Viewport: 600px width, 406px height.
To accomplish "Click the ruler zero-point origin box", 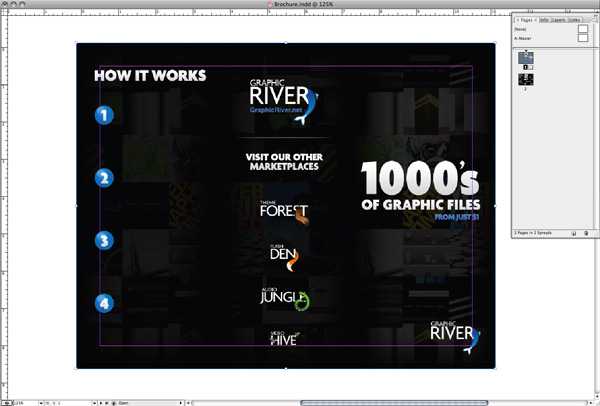I will pyautogui.click(x=4, y=11).
